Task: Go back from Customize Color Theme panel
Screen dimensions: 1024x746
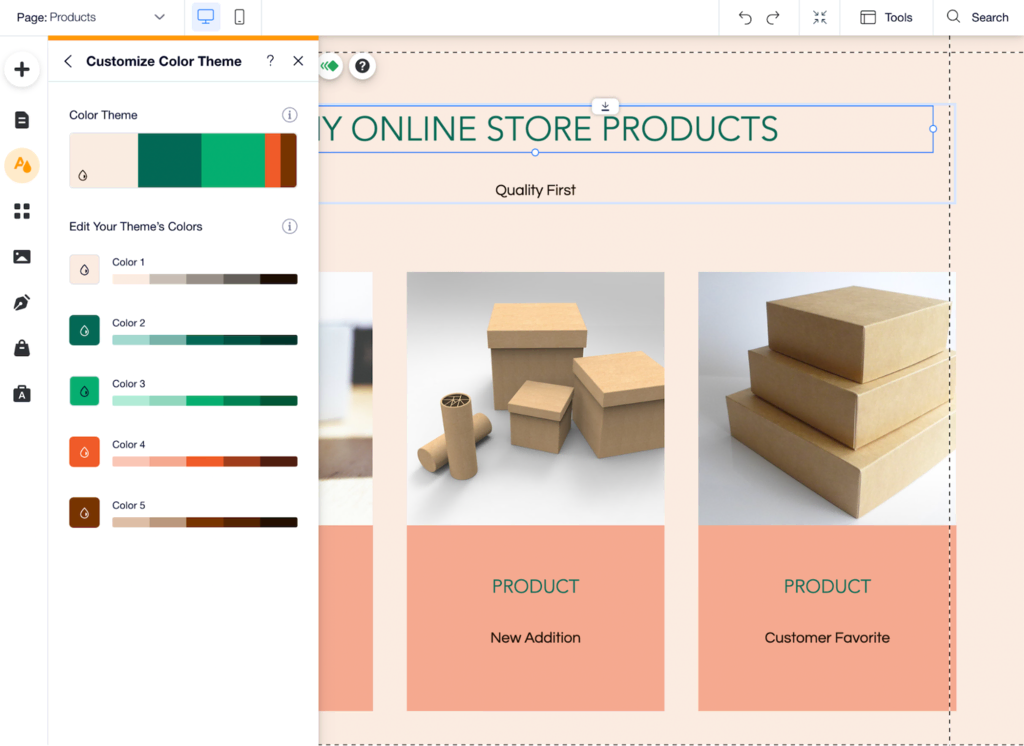Action: (x=68, y=61)
